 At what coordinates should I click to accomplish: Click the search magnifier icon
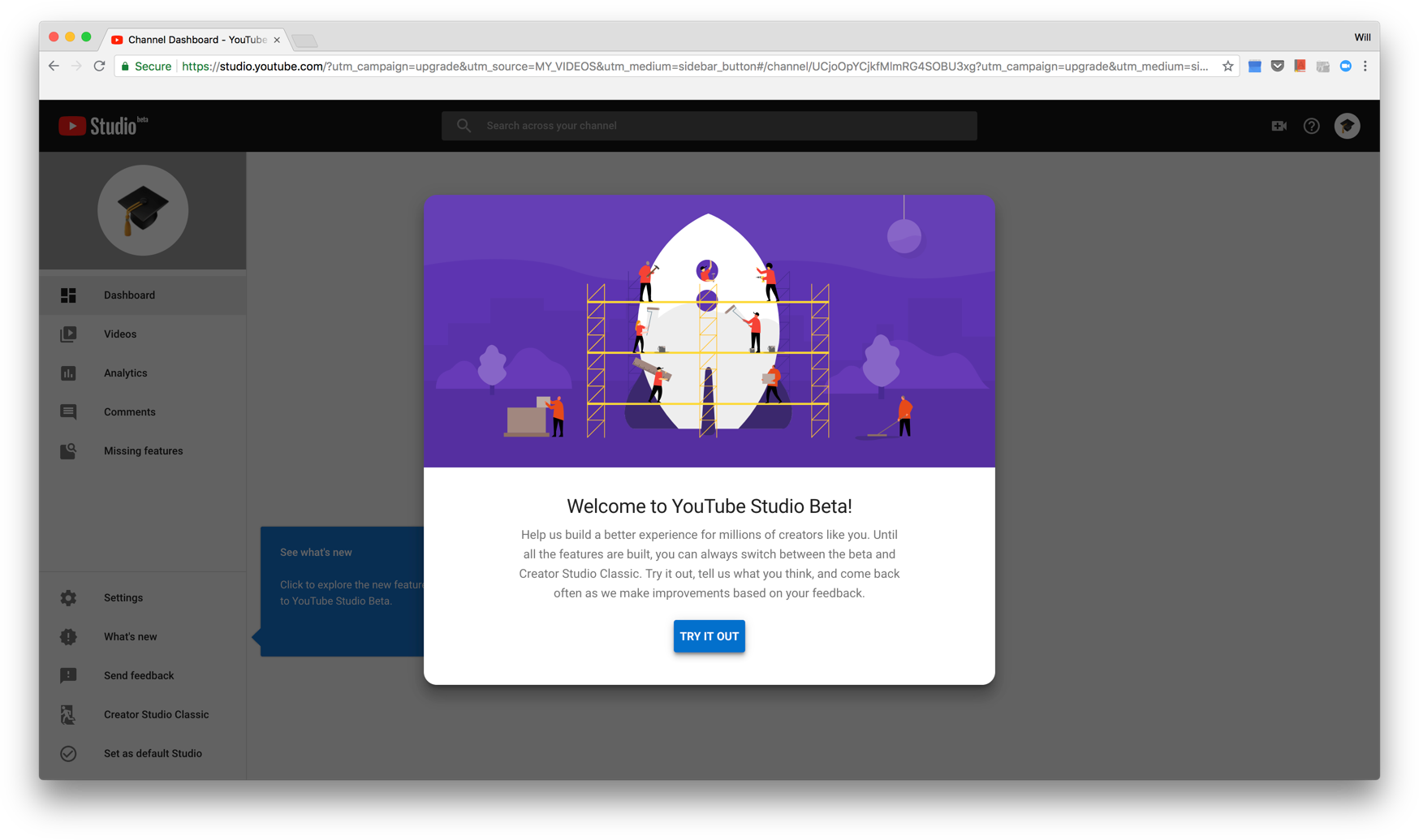coord(464,126)
